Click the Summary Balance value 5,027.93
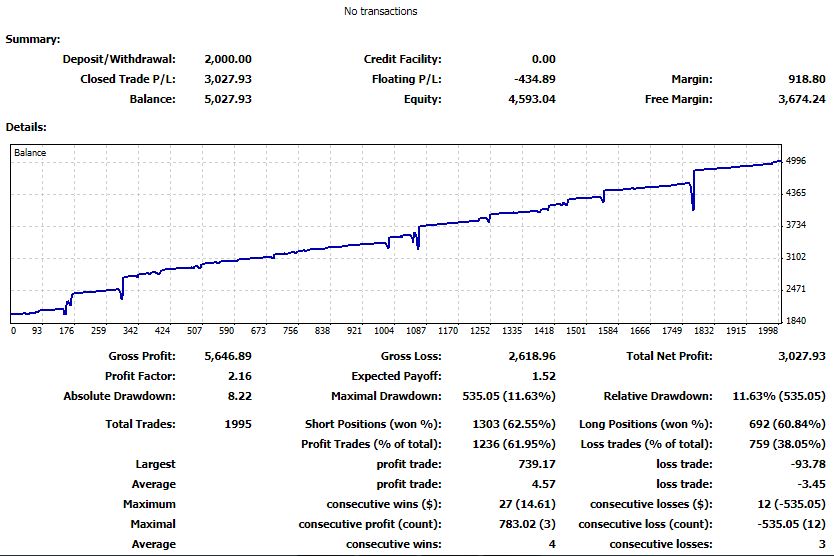Viewport: 834px width, 556px height. click(228, 99)
